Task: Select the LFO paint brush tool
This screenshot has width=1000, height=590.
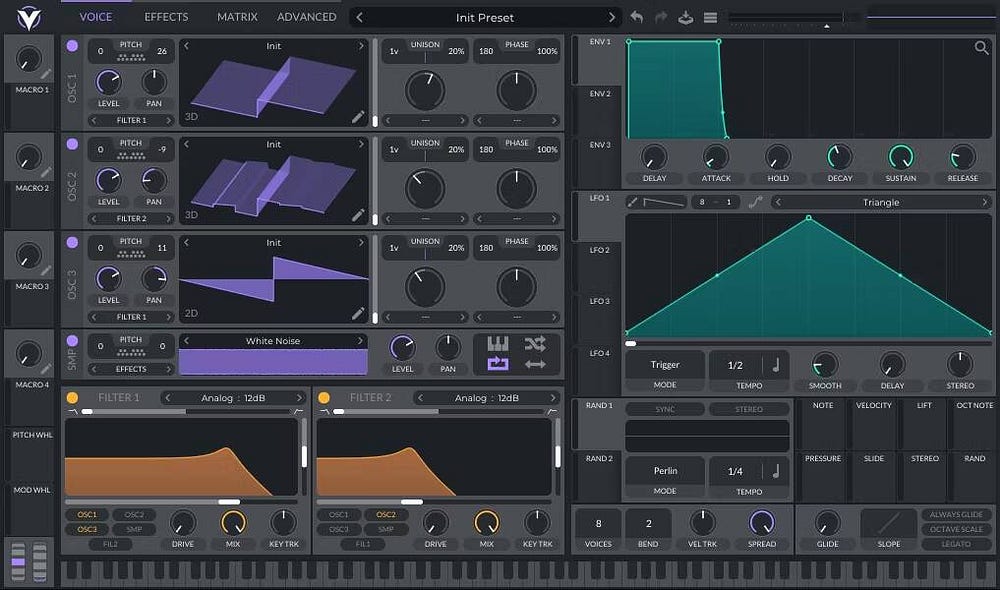Action: [x=632, y=202]
